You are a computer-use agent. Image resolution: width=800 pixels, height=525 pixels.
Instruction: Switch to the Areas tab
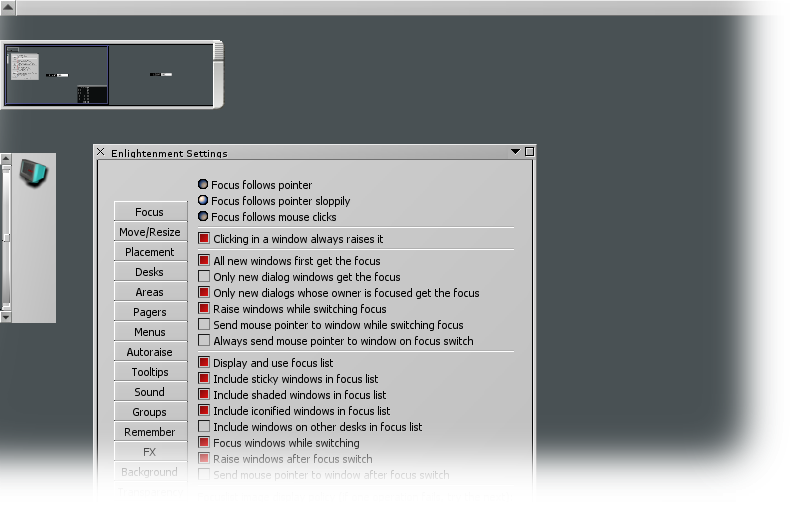(150, 292)
